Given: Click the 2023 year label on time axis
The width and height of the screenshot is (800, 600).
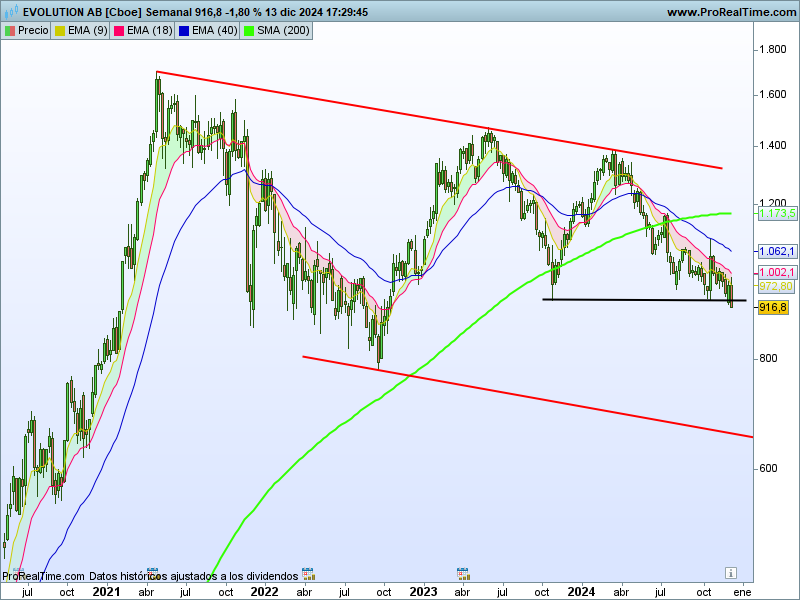Looking at the screenshot, I should [423, 592].
